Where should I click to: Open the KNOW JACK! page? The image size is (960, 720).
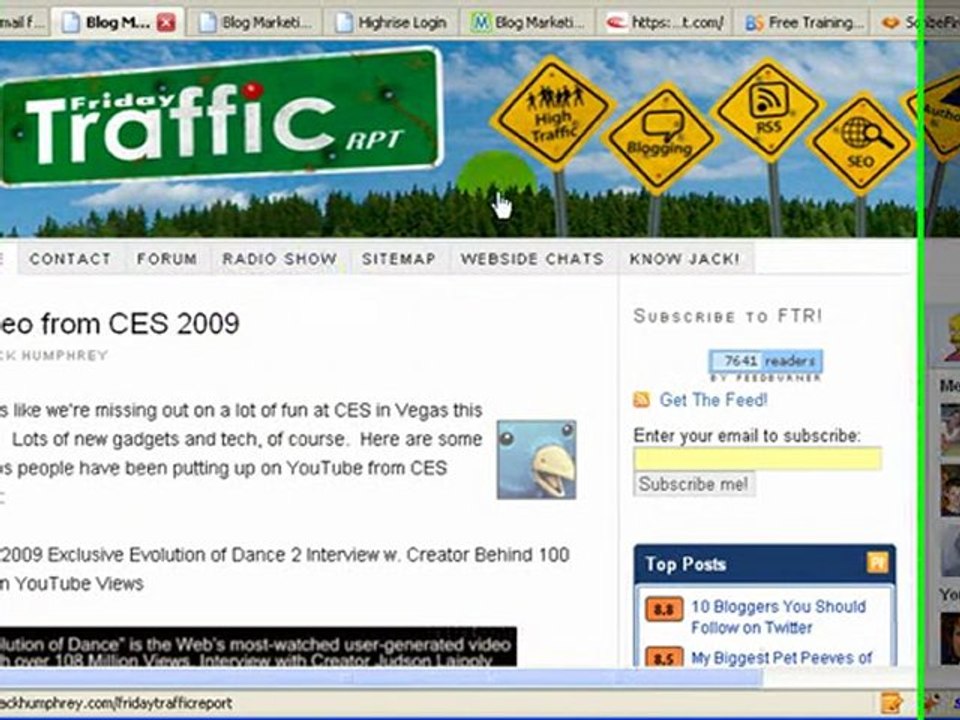pos(684,259)
